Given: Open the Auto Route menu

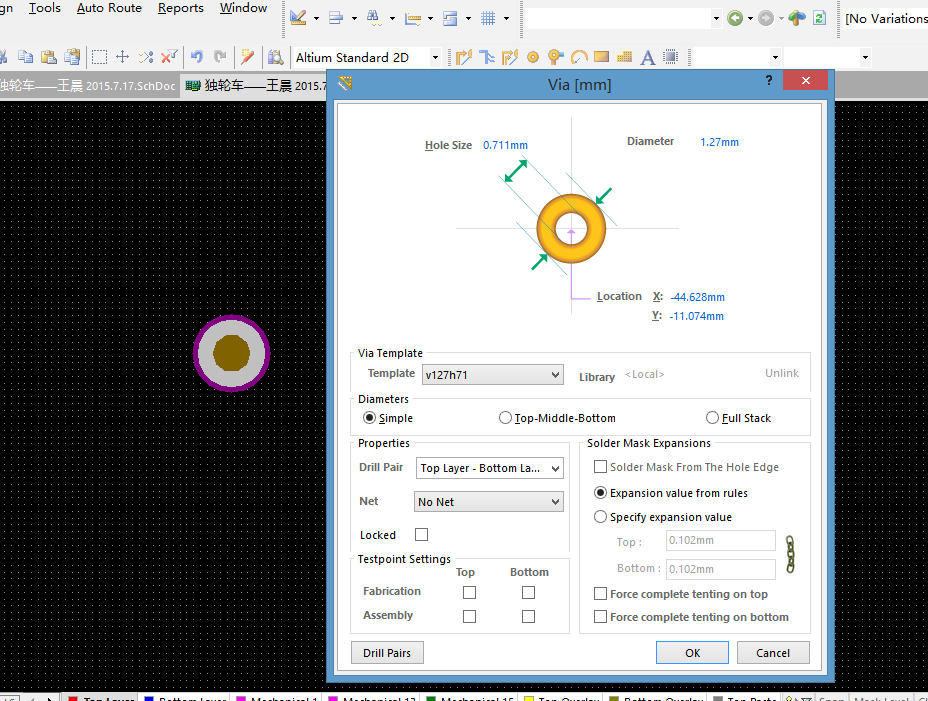Looking at the screenshot, I should (109, 8).
